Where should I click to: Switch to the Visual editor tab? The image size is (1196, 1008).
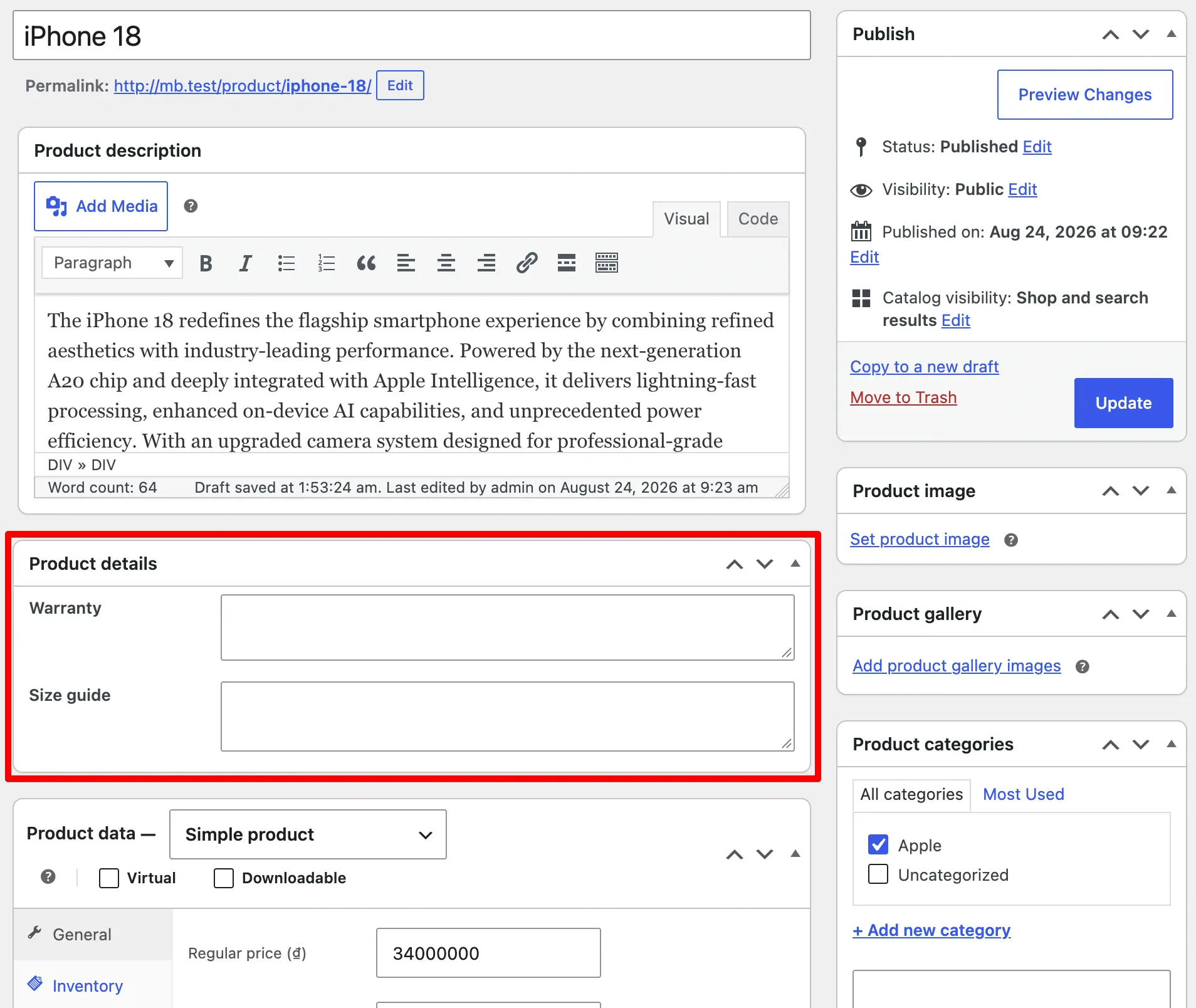[686, 219]
